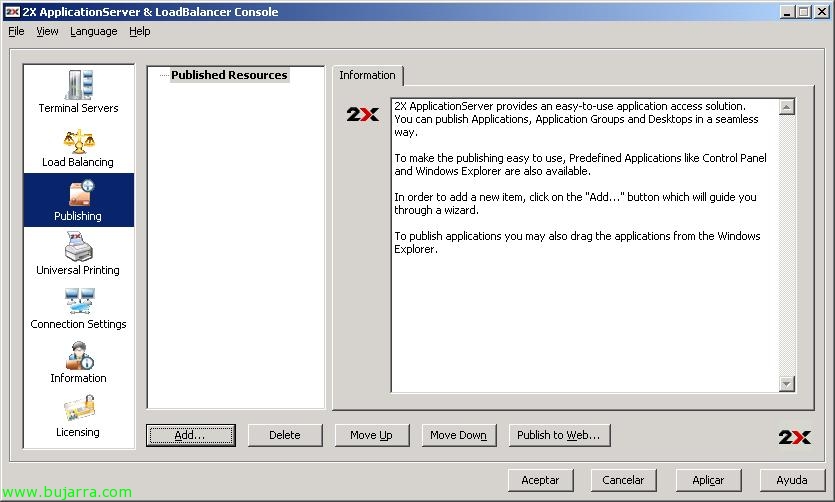Screen dimensions: 835x502
Task: Click the Connection Settings label
Action: click(x=78, y=324)
